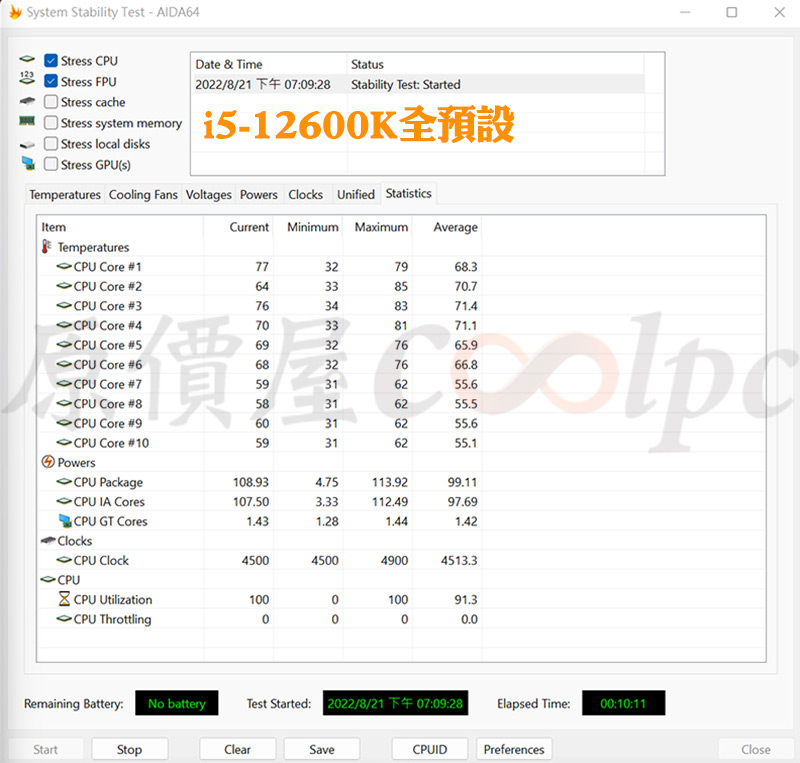Click the chip icon beside CPU Core #8
Image resolution: width=800 pixels, height=763 pixels.
(x=64, y=403)
